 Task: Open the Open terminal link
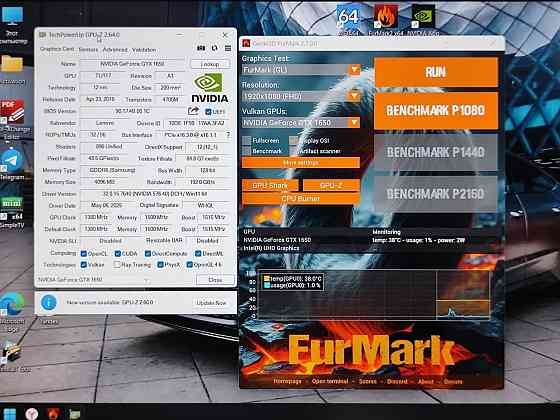pos(330,381)
